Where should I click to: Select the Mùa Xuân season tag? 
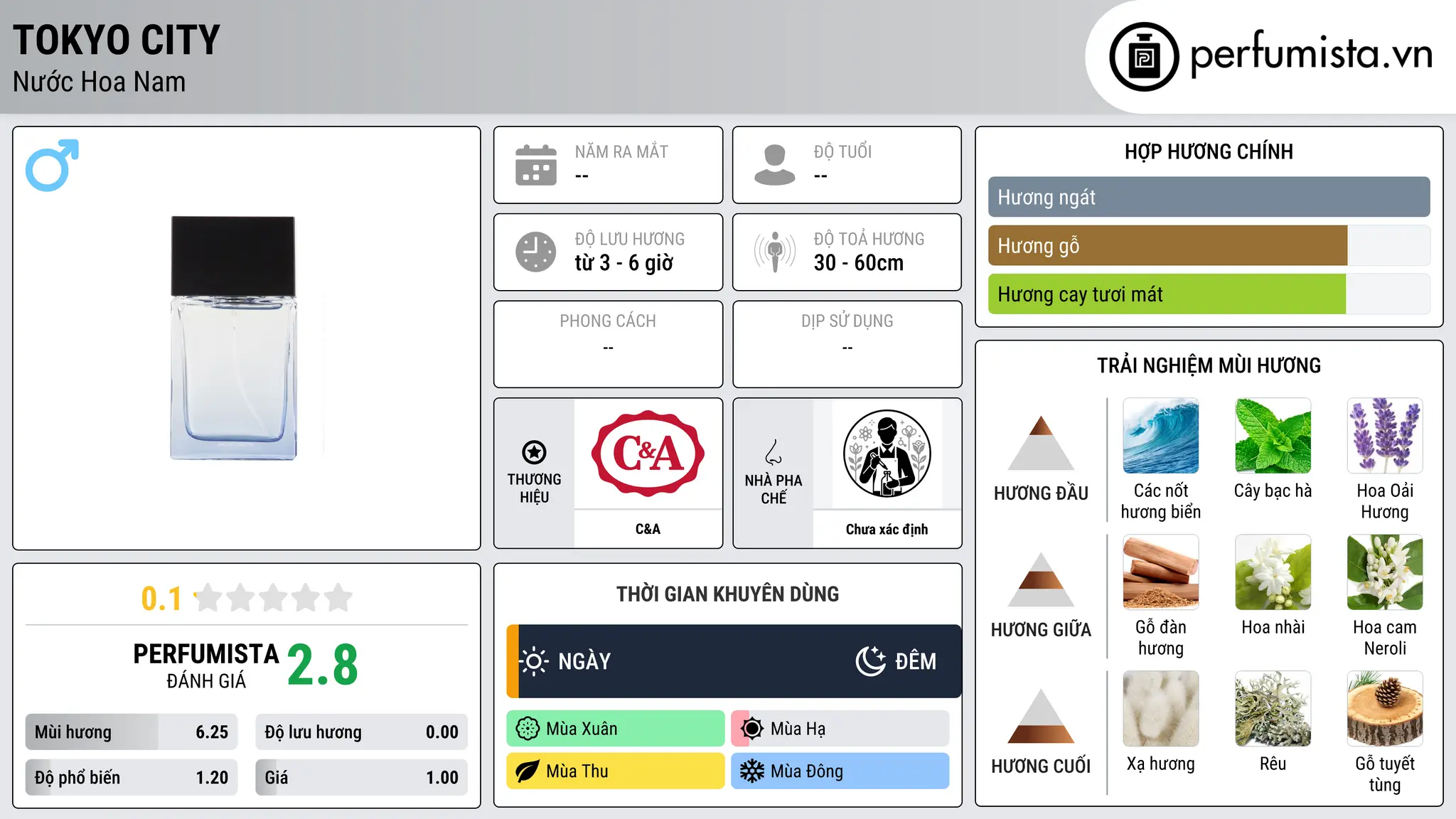616,729
